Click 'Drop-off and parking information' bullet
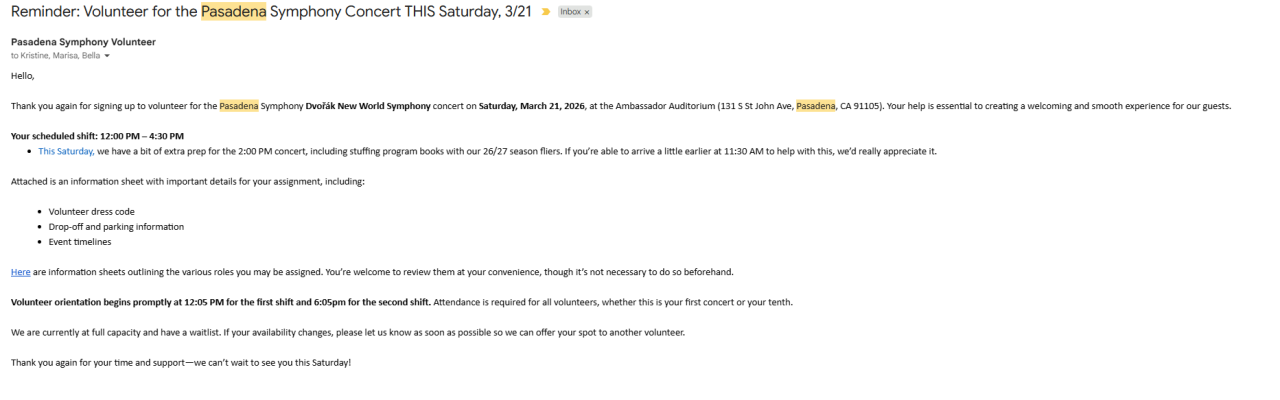The height and width of the screenshot is (400, 1280). pos(116,227)
